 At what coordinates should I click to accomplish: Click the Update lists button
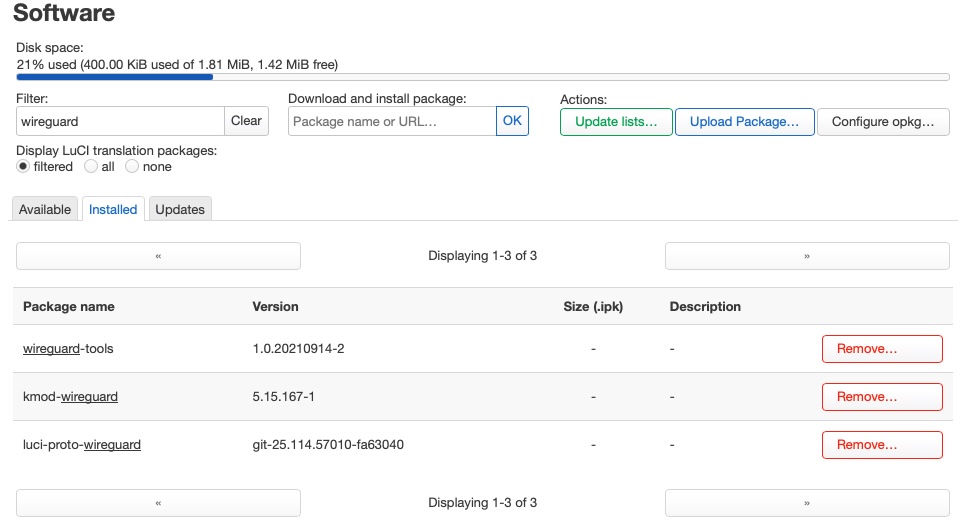tap(616, 122)
